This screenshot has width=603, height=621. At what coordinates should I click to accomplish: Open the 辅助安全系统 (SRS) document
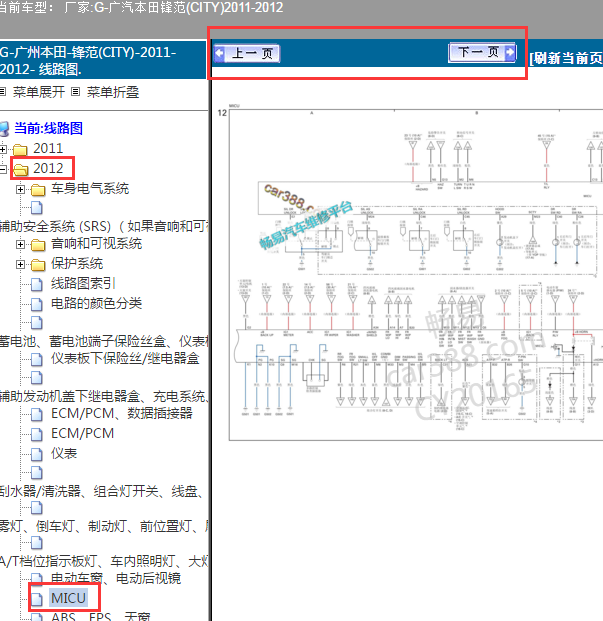(x=104, y=226)
